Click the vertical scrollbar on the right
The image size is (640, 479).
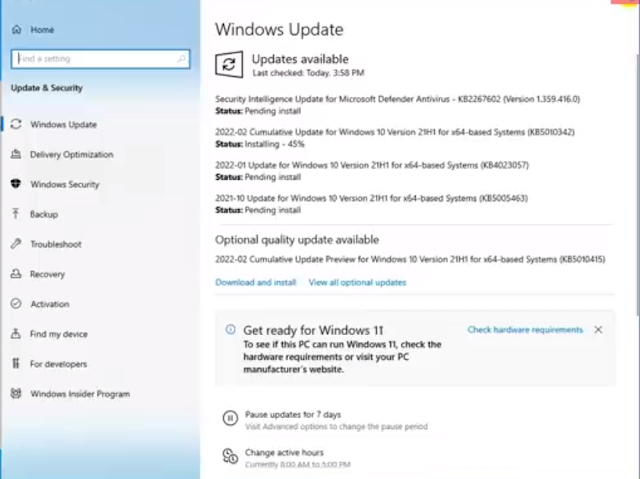[x=638, y=184]
